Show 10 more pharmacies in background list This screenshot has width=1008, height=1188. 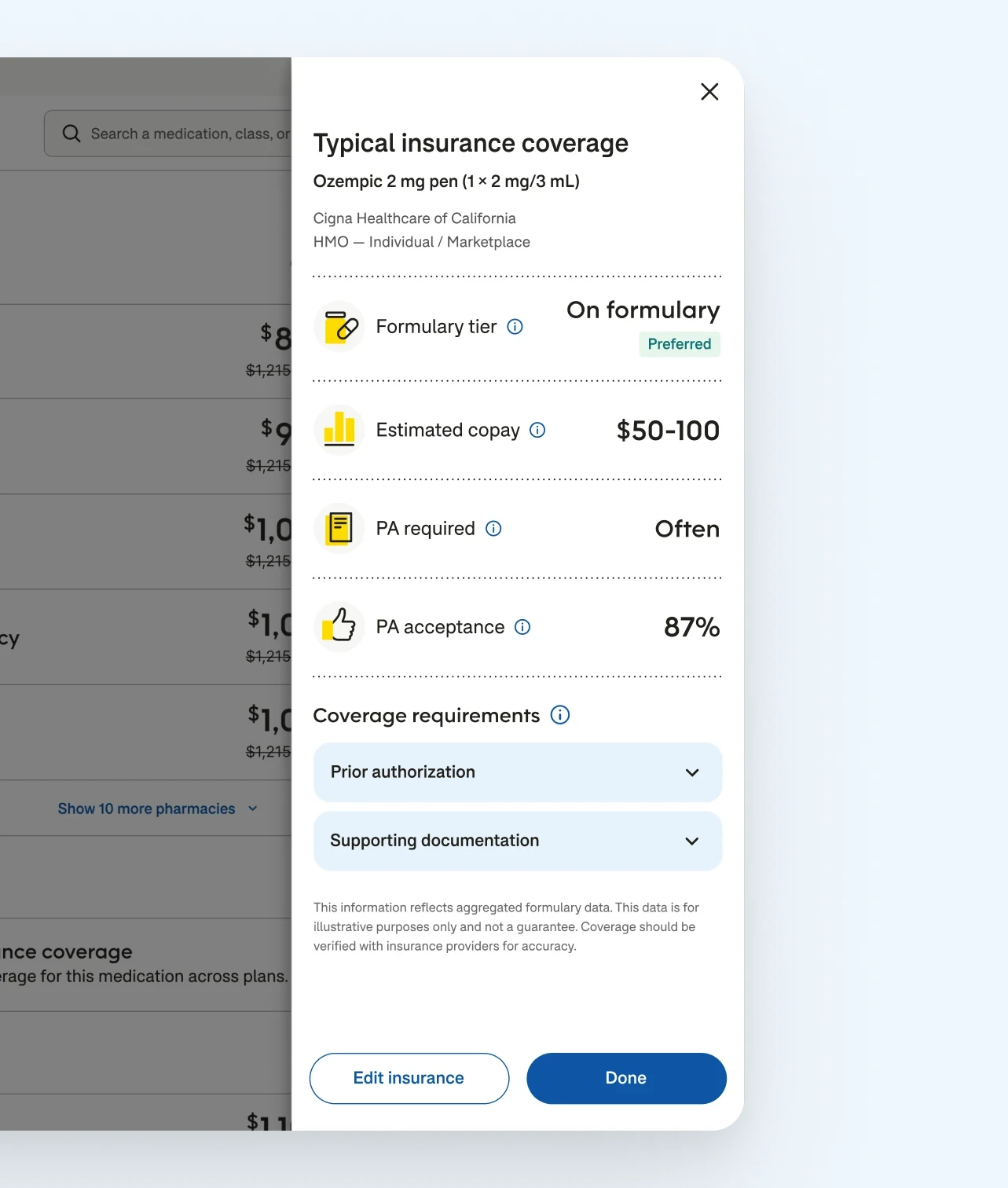click(146, 808)
